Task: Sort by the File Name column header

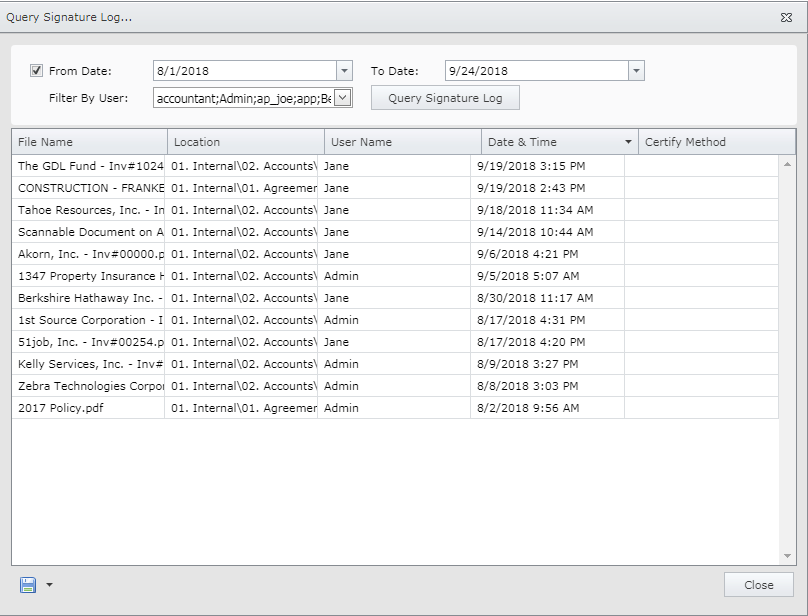Action: tap(89, 142)
